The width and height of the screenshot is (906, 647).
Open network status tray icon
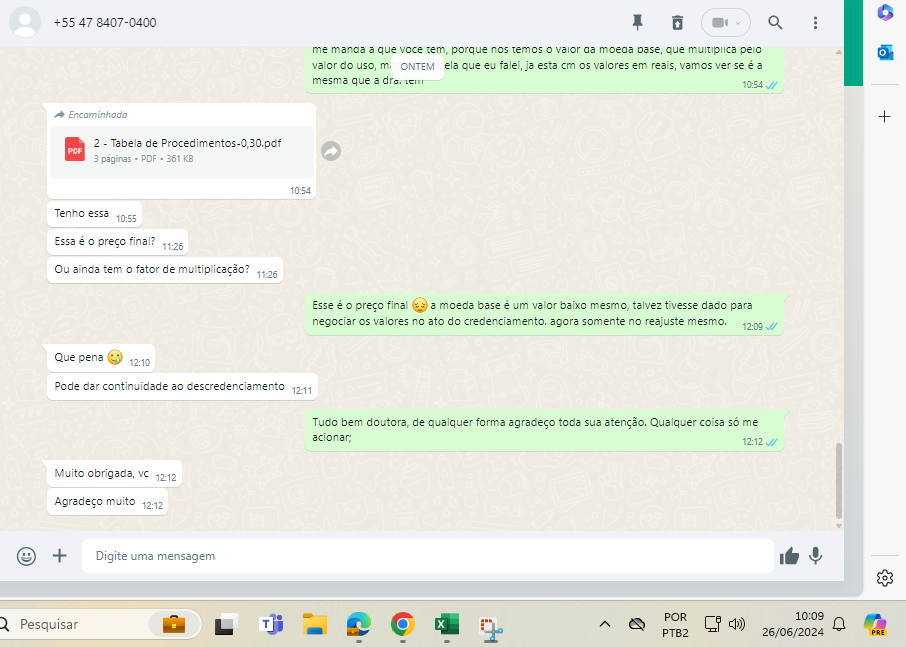(x=713, y=624)
